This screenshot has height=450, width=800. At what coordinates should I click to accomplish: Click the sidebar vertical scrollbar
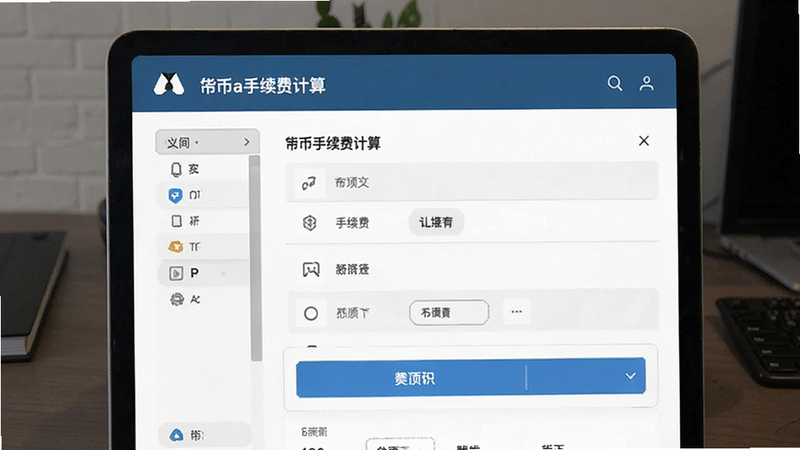(255, 258)
